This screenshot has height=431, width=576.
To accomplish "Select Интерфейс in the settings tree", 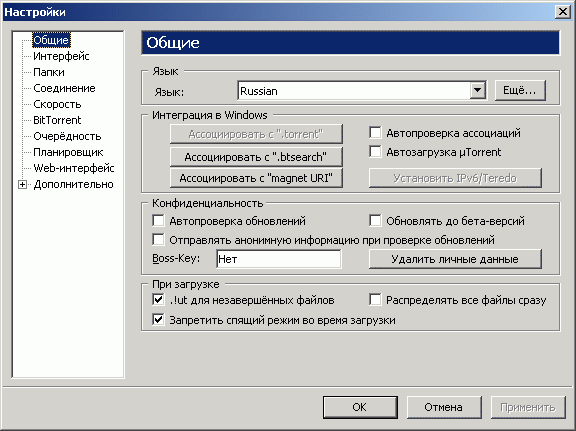I will coord(61,56).
